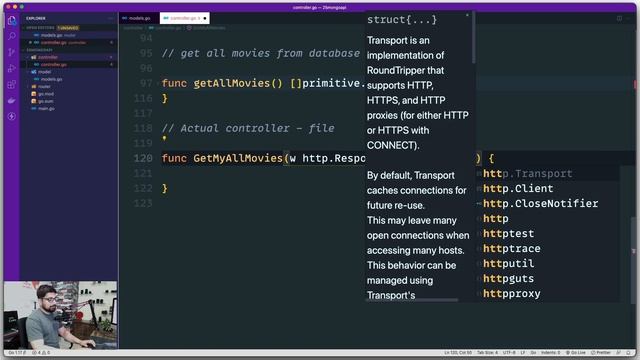
Task: Close the Transport documentation popup
Action: pyautogui.click(x=467, y=16)
